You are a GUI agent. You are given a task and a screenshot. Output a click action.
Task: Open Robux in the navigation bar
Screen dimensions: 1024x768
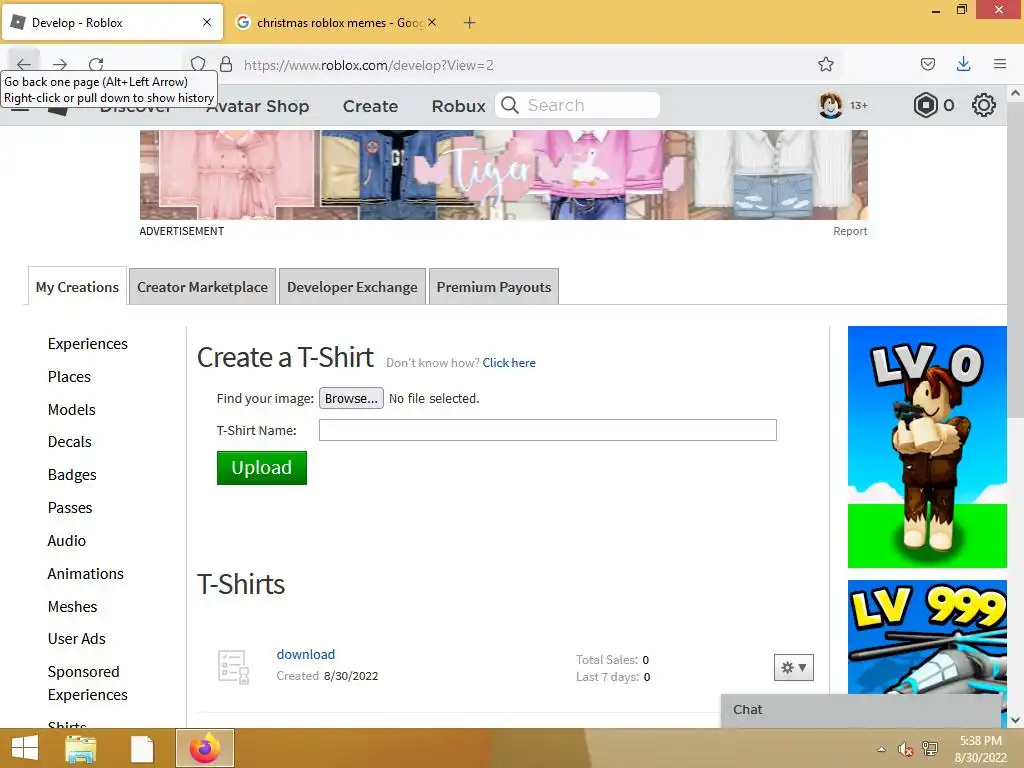click(x=458, y=106)
